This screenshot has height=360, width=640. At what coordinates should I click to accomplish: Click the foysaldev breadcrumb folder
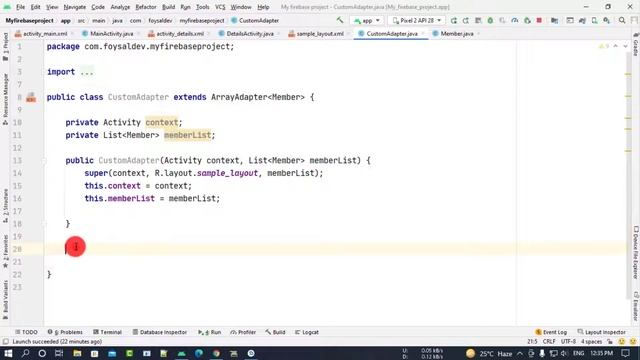point(160,20)
